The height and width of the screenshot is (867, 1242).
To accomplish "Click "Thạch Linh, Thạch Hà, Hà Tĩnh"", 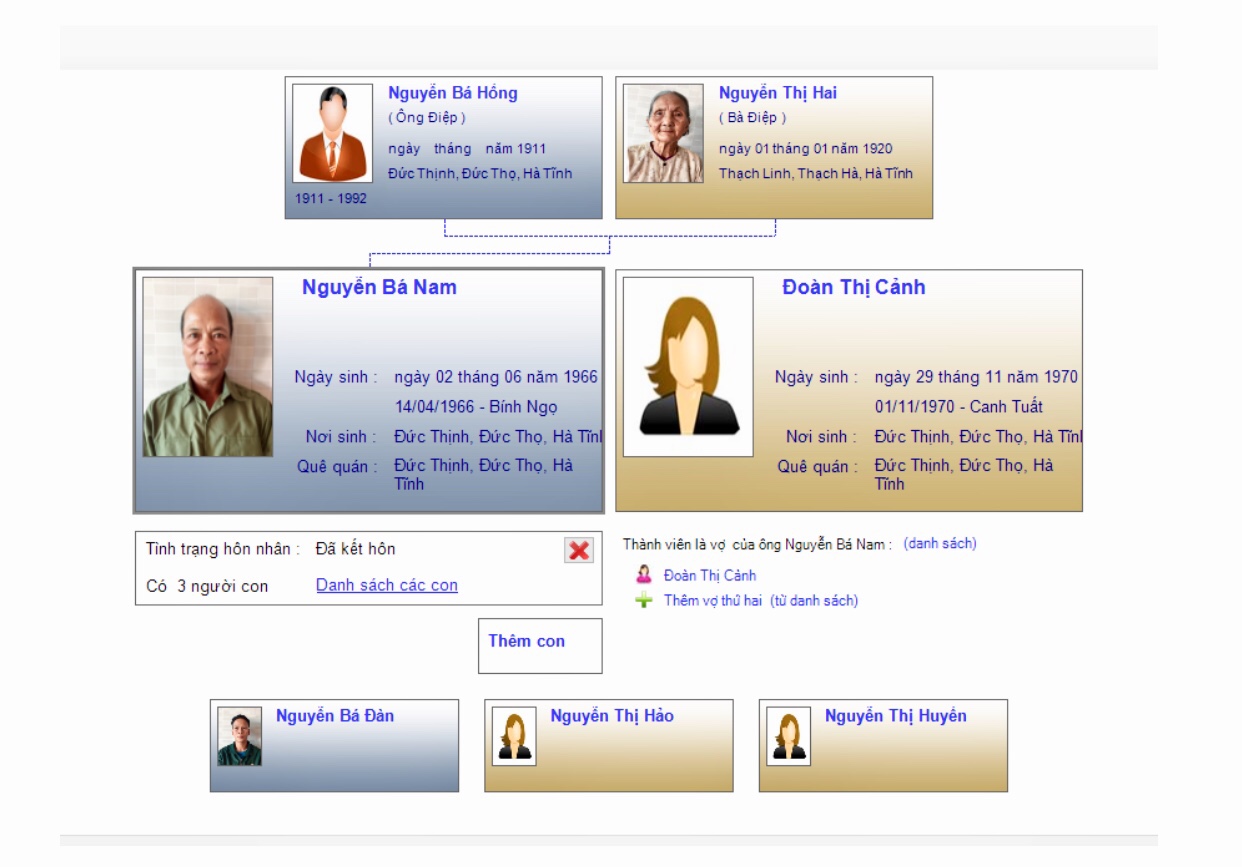I will click(x=816, y=174).
